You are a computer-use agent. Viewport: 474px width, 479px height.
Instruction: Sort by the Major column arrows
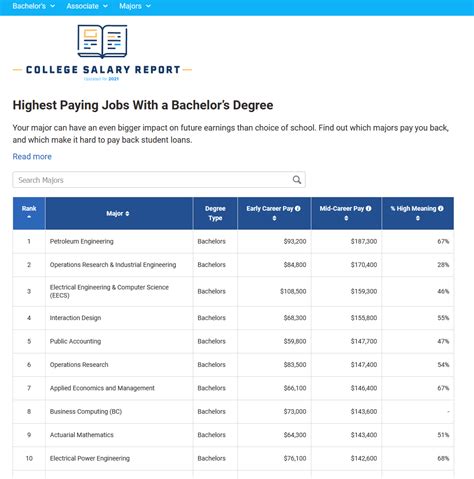127,214
